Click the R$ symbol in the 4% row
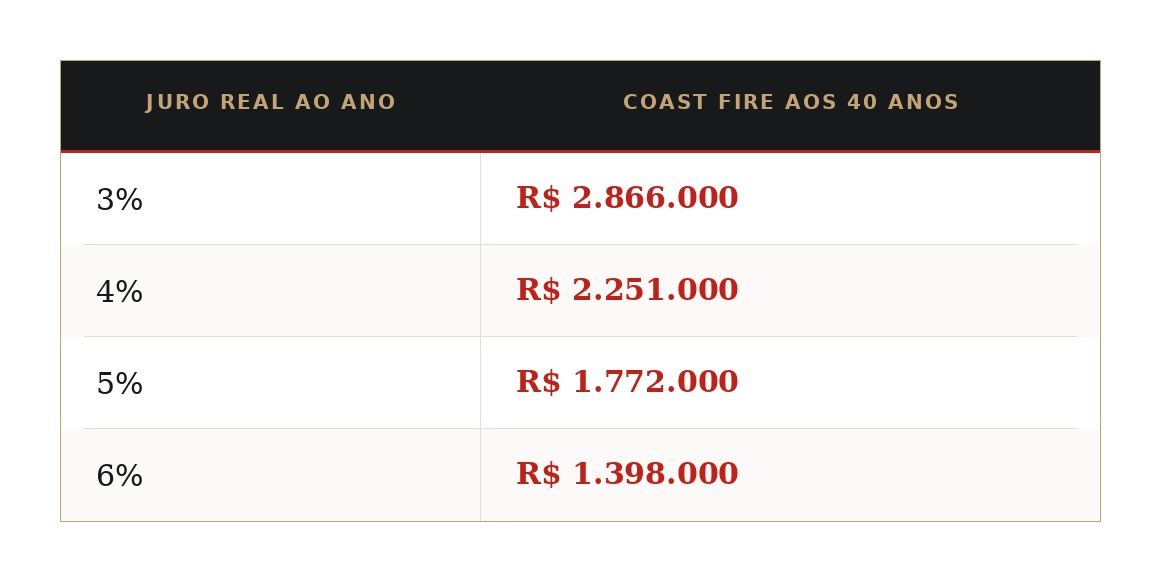Image resolution: width=1160 pixels, height=578 pixels. click(x=539, y=289)
